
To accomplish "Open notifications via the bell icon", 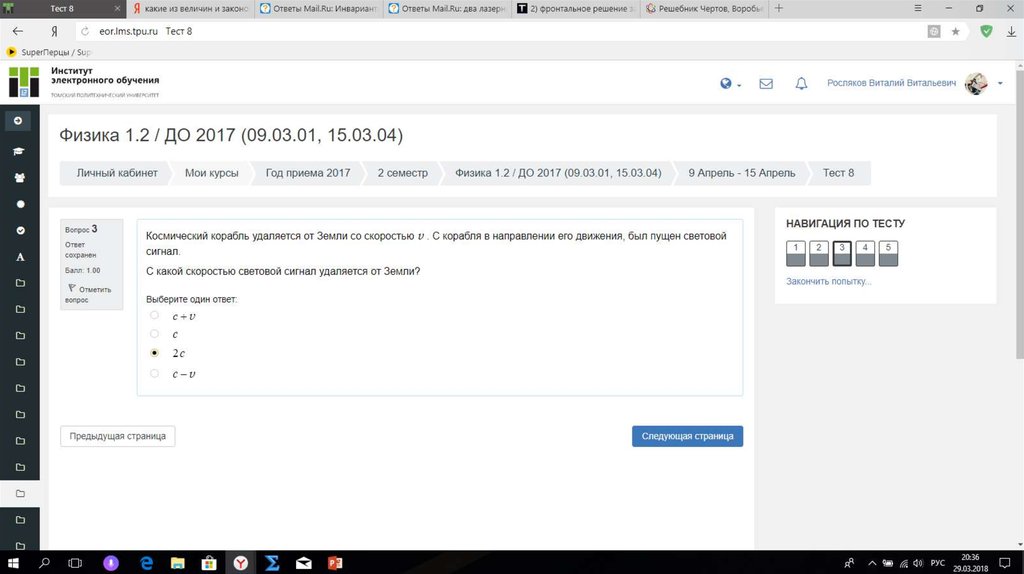I will click(x=801, y=84).
